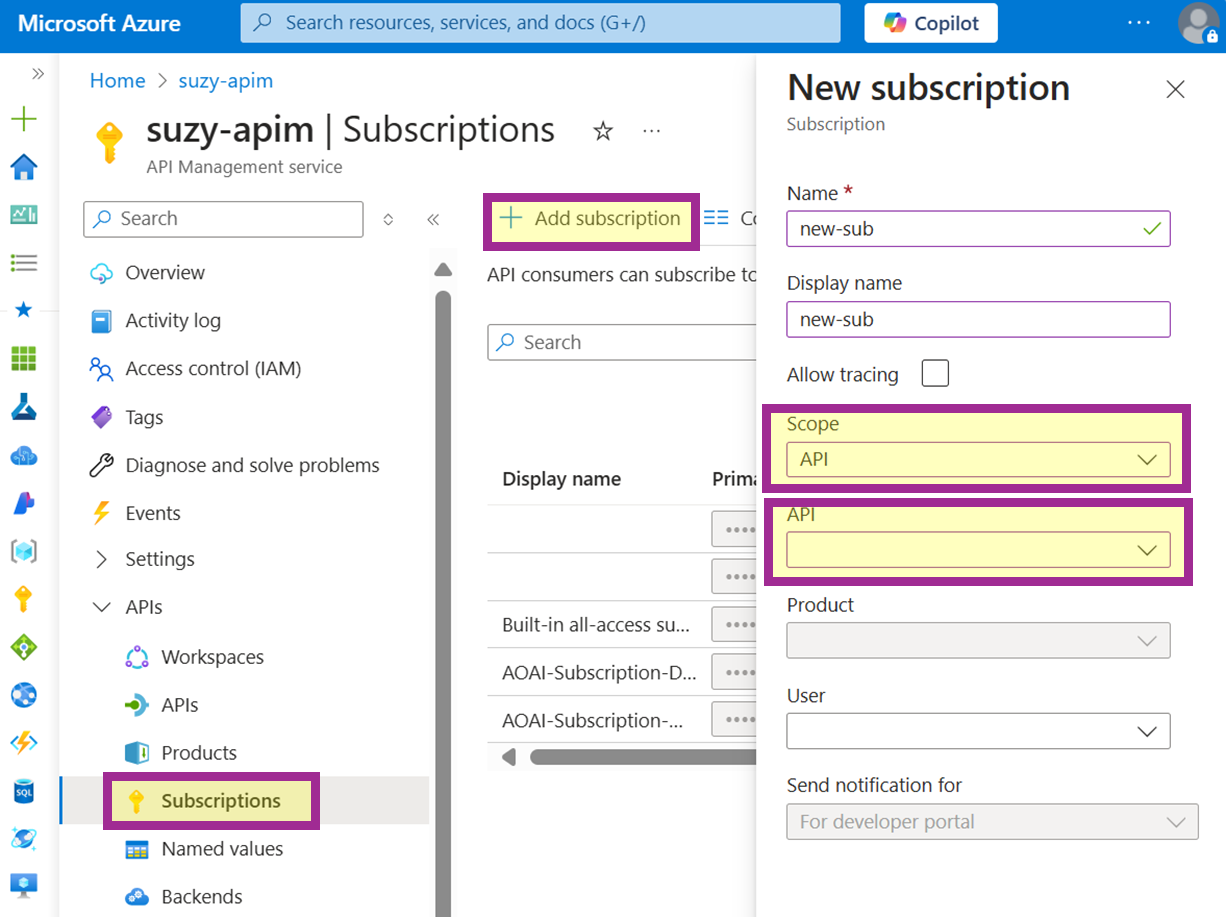Open the Copilot button in header
The width and height of the screenshot is (1226, 917).
click(930, 23)
